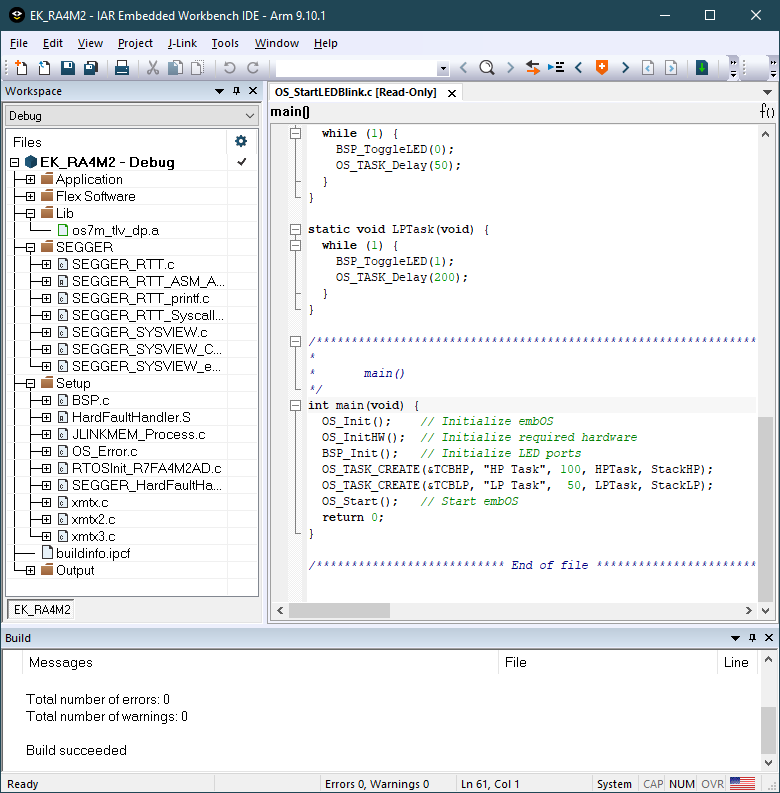
Task: Click the Print icon in the toolbar
Action: [121, 68]
